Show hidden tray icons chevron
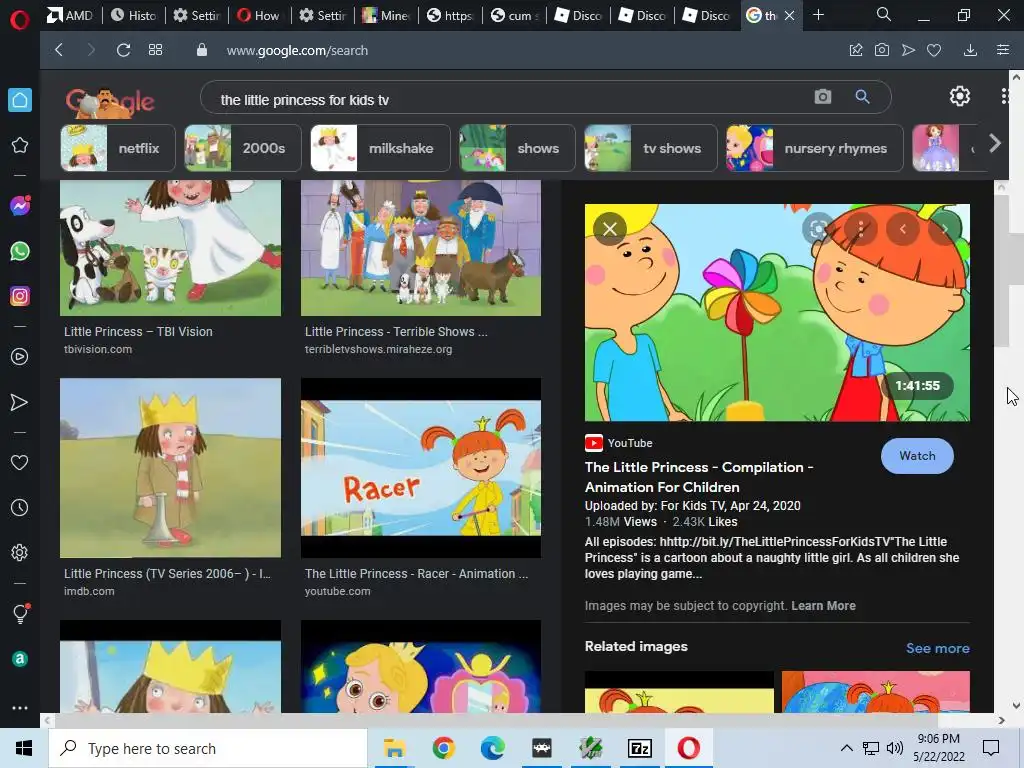The image size is (1024, 768). point(846,748)
